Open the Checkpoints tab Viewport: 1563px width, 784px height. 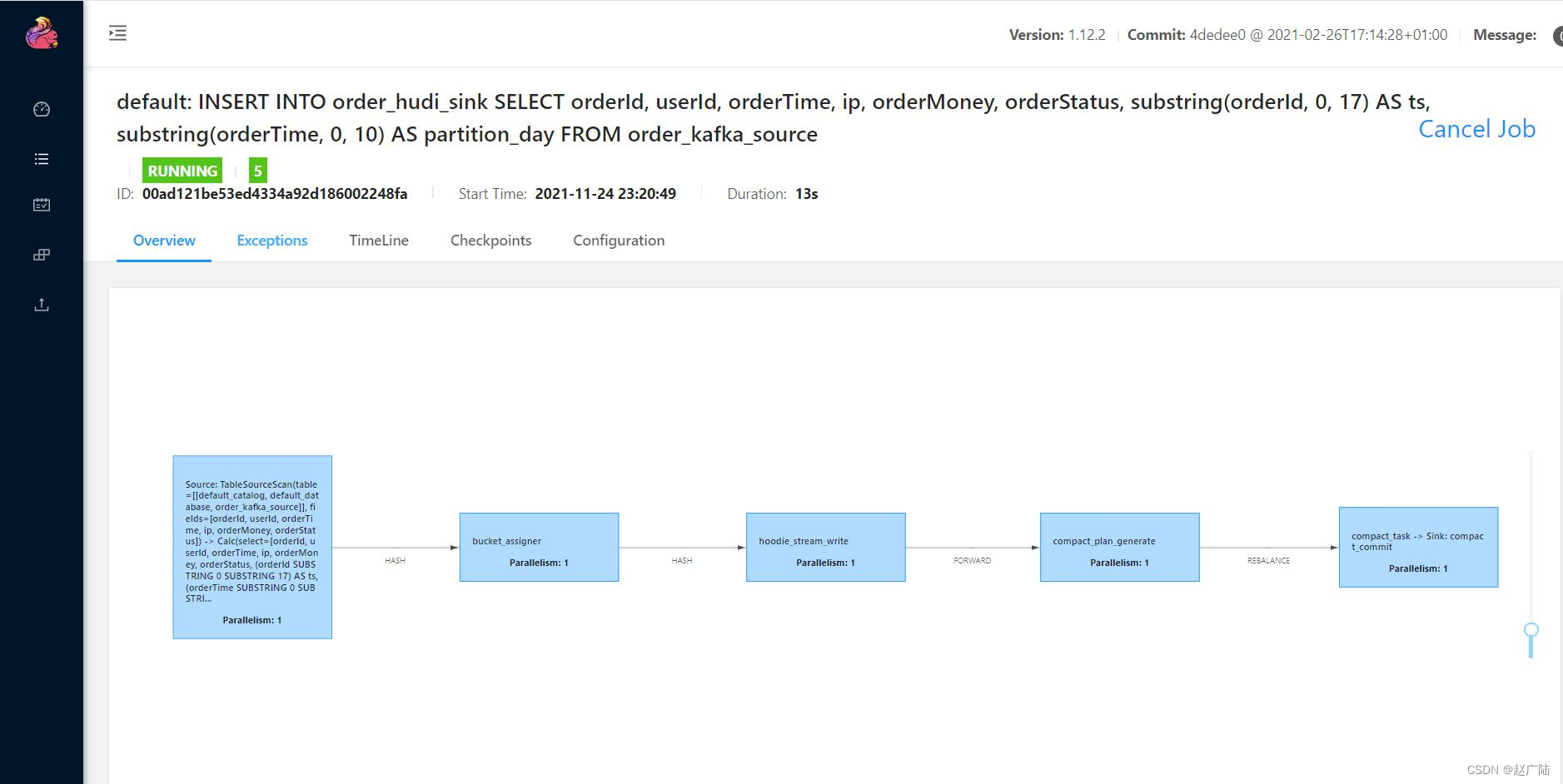click(490, 241)
